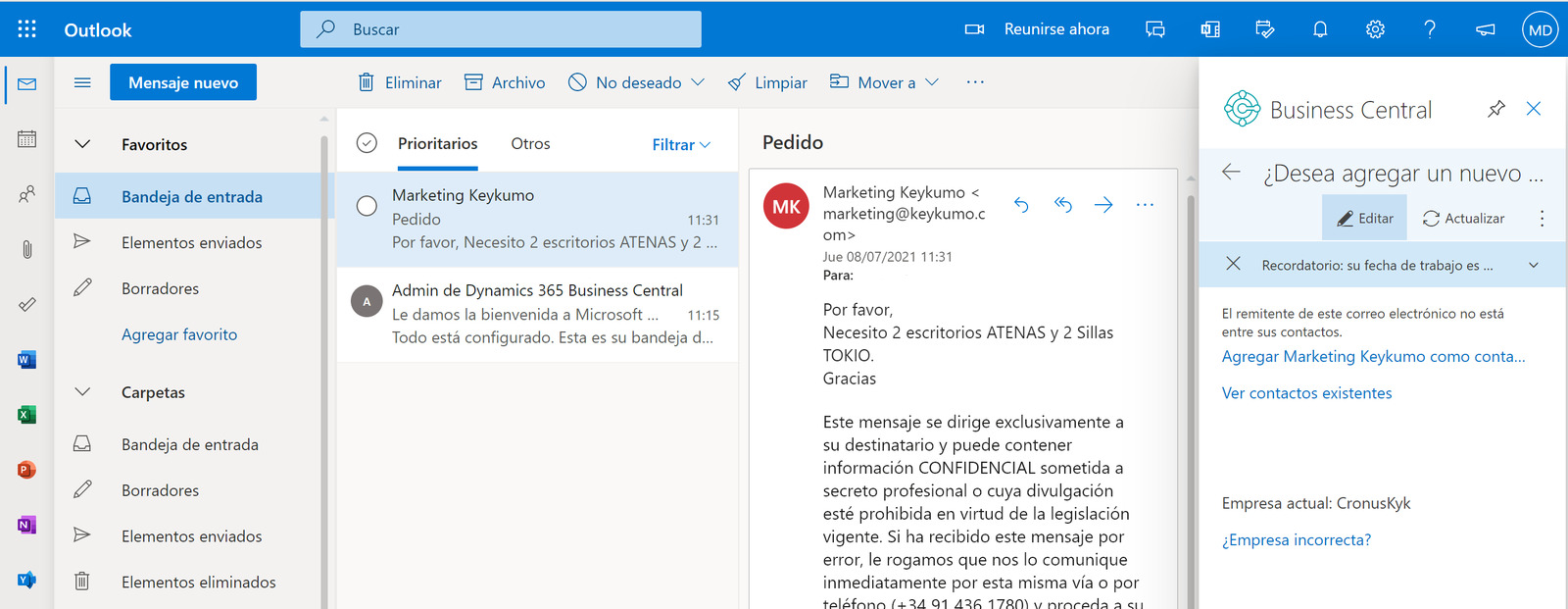Add Marketing Keykumo as a contact
The image size is (1568, 609).
click(1373, 357)
